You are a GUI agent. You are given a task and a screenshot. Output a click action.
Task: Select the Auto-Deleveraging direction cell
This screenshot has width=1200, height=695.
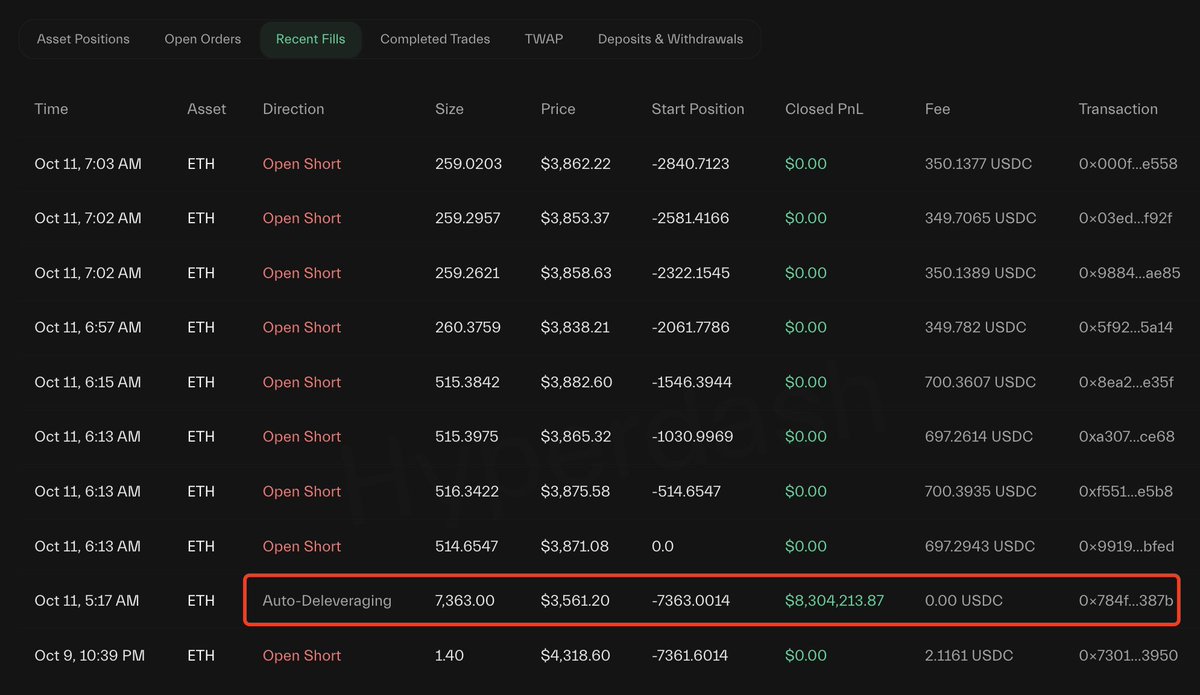pos(327,601)
